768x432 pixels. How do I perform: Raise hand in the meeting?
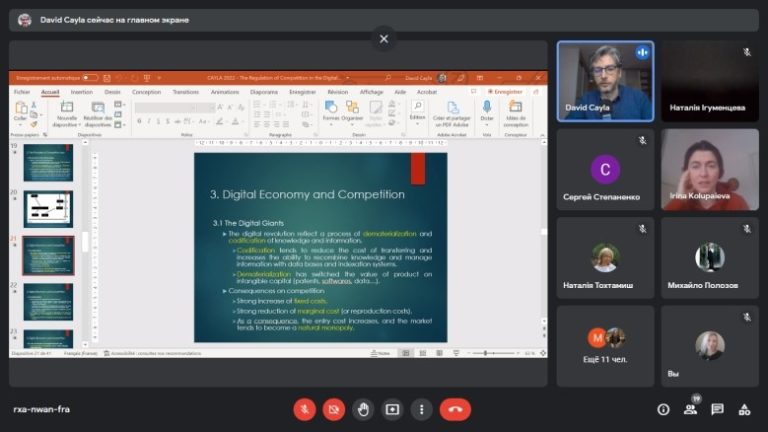(x=363, y=409)
